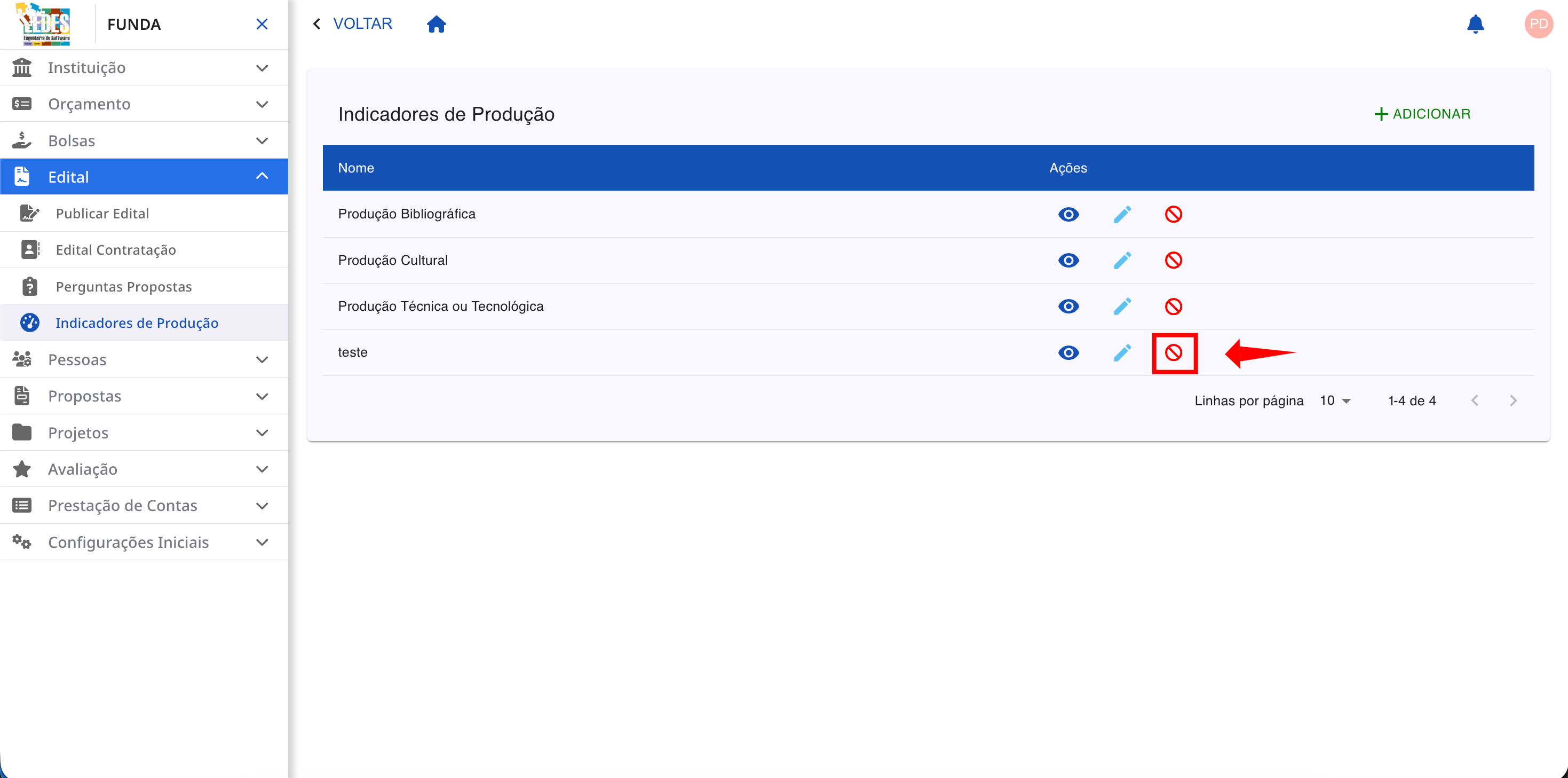Screen dimensions: 1568x778
Task: Expand the Instituição menu chevron
Action: click(262, 68)
